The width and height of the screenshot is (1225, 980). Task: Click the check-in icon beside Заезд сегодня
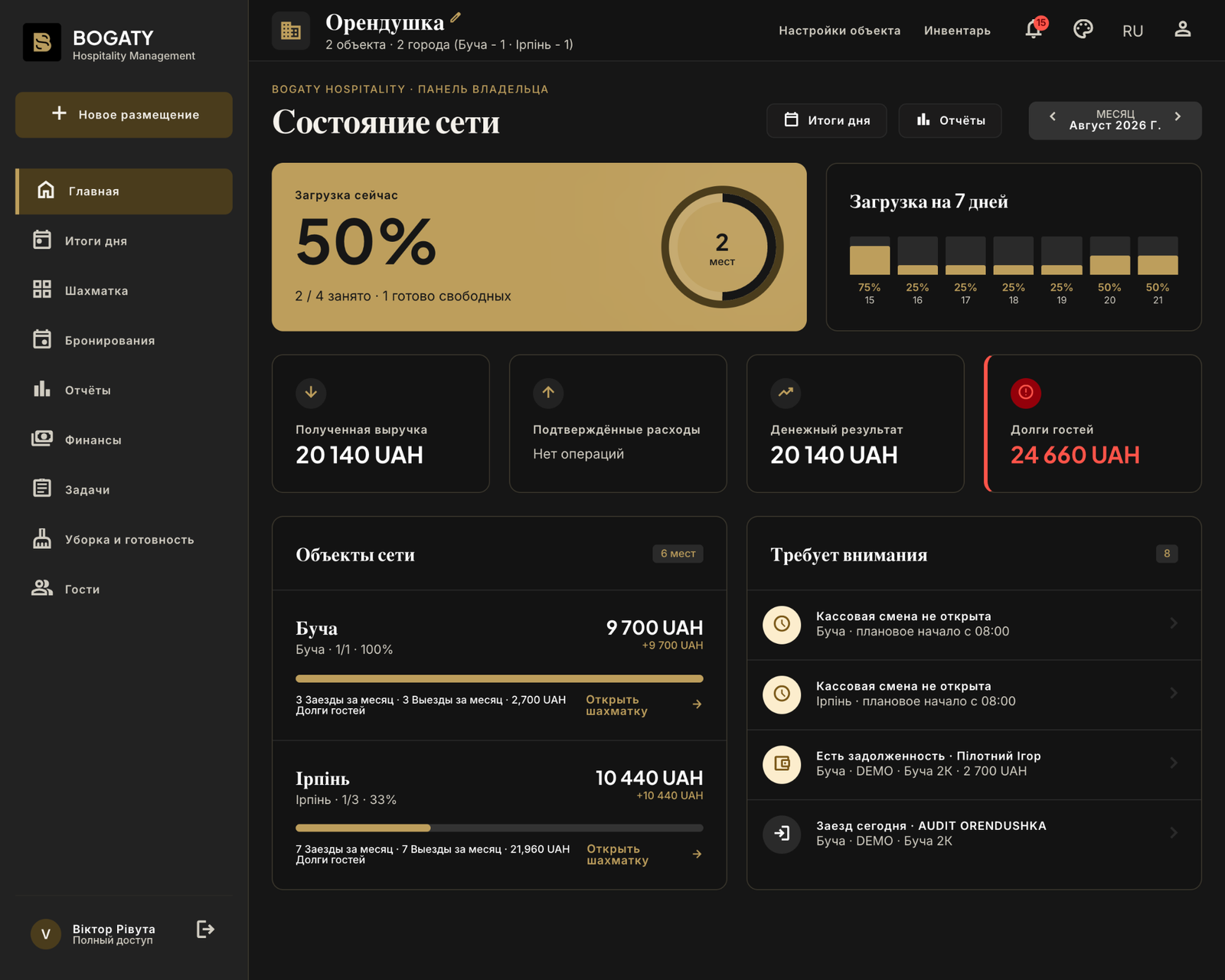coord(782,833)
